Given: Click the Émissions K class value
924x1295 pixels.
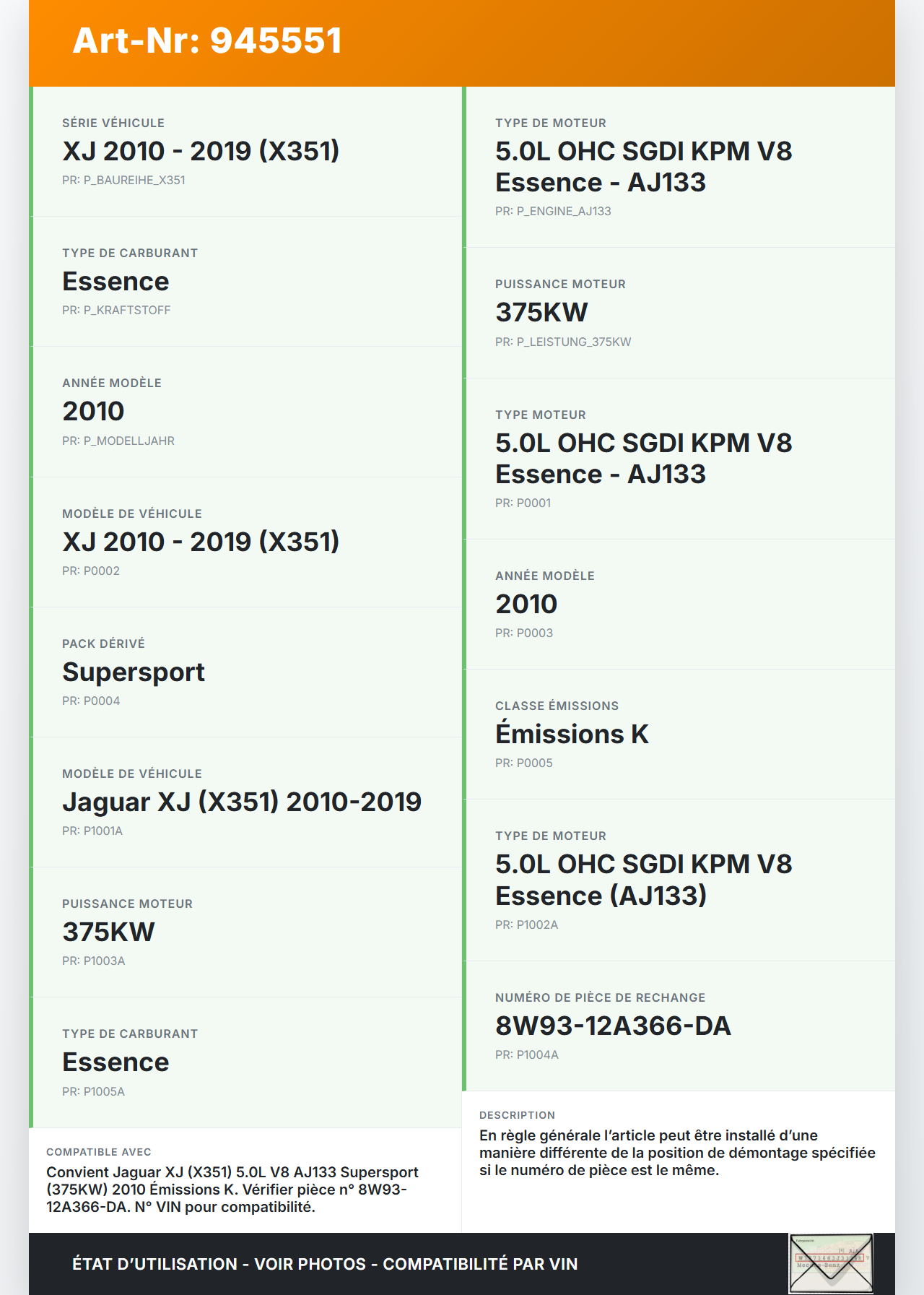Looking at the screenshot, I should point(572,735).
